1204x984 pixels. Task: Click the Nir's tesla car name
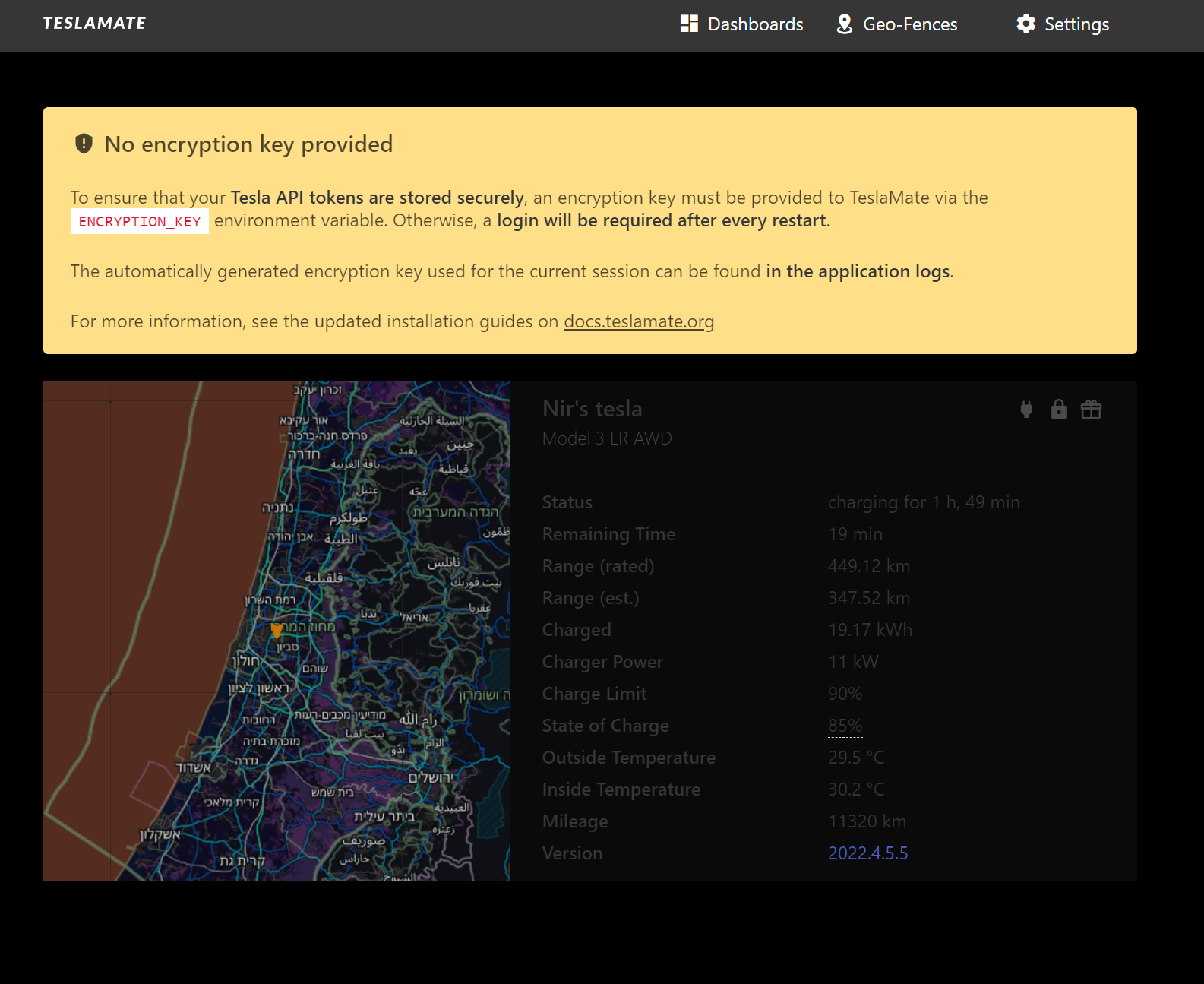point(593,409)
